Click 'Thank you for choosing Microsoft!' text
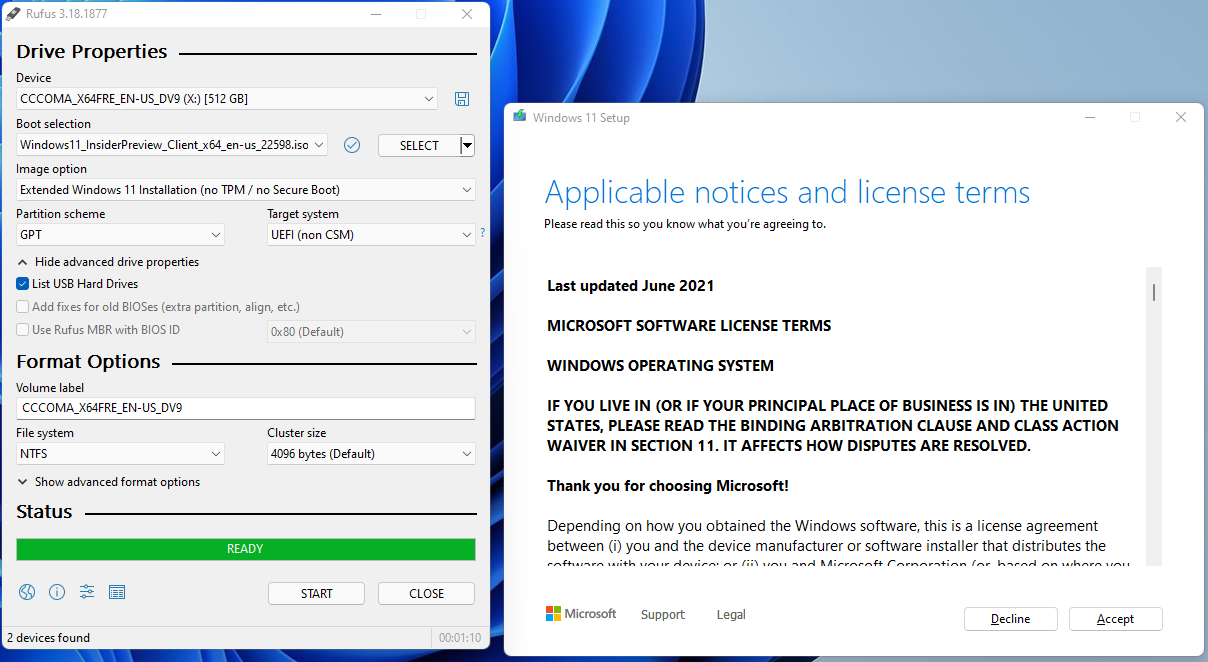Image resolution: width=1208 pixels, height=662 pixels. tap(668, 486)
